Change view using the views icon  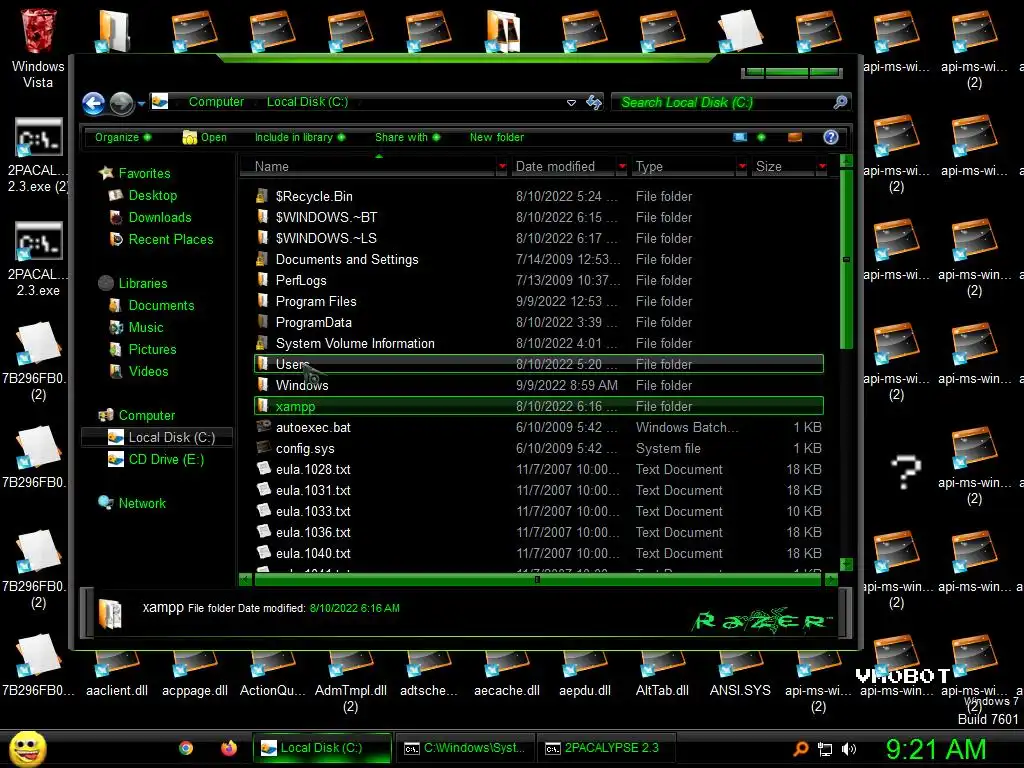point(740,137)
